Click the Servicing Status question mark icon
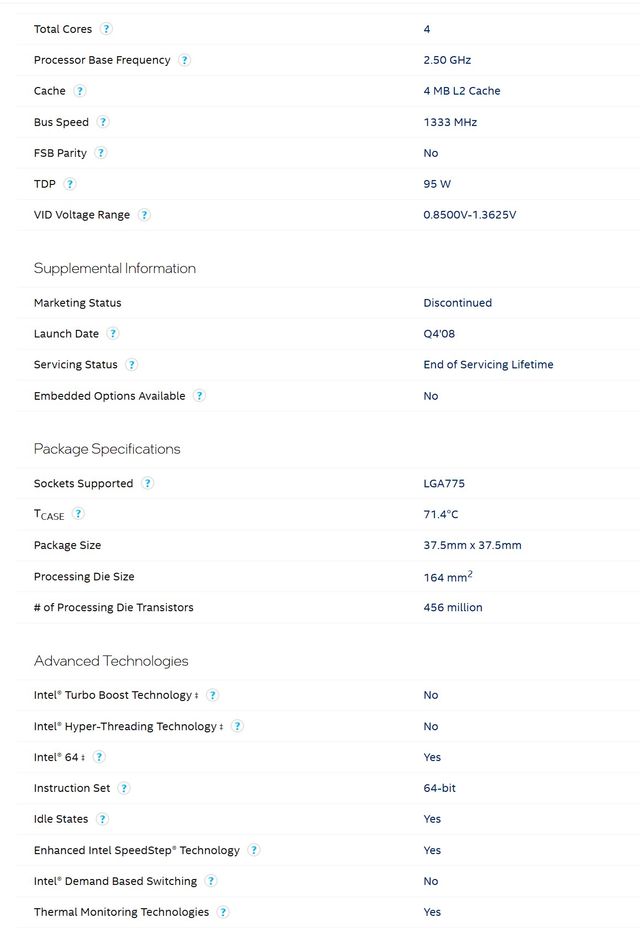 coord(132,365)
